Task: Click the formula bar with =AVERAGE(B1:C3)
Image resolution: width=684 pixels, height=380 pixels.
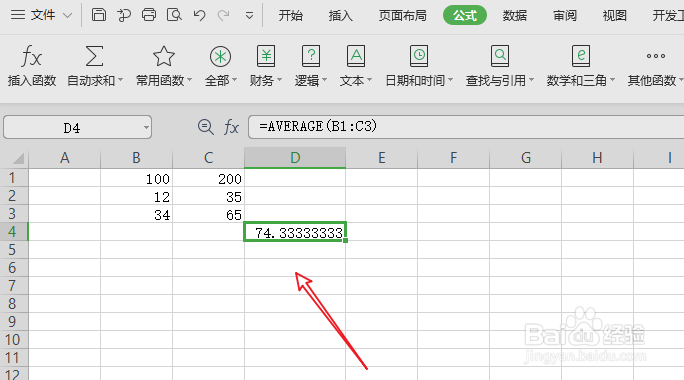Action: click(x=466, y=127)
